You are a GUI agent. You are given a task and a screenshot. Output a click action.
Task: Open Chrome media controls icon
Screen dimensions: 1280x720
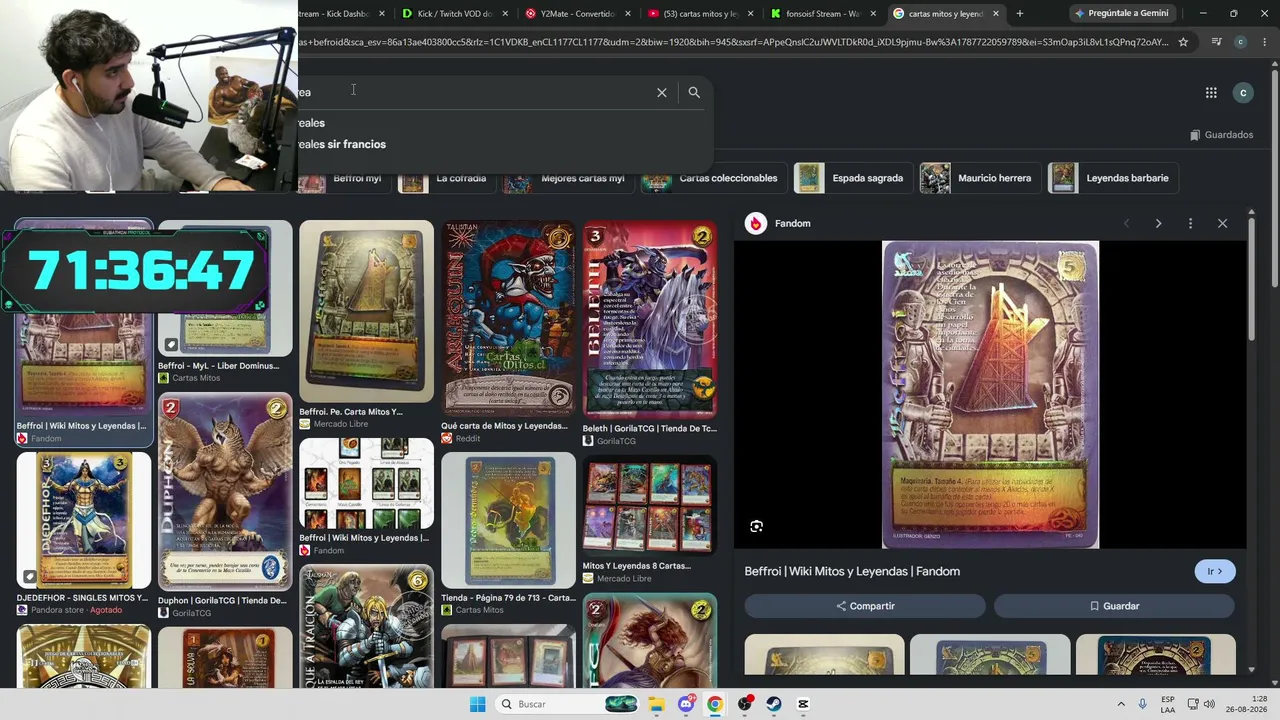pyautogui.click(x=1216, y=42)
